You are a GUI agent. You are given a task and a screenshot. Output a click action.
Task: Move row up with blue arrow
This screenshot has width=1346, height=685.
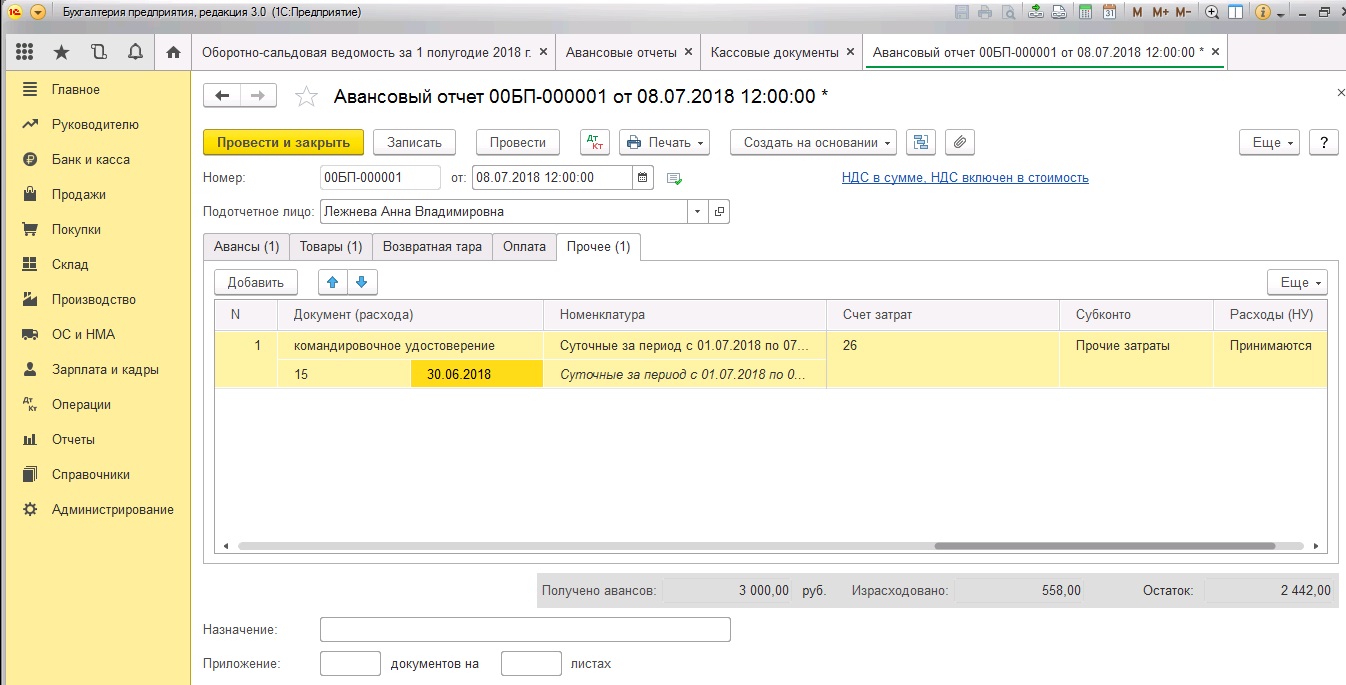pos(333,282)
